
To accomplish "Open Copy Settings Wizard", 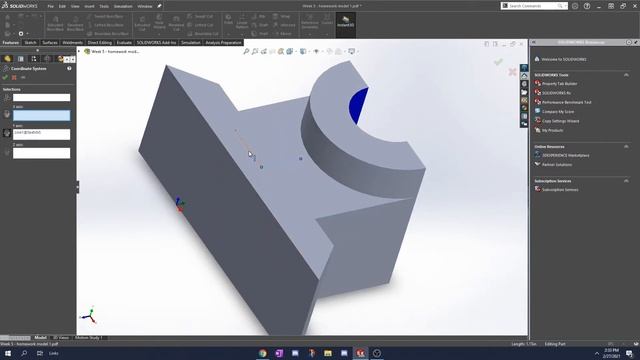I will tap(560, 121).
